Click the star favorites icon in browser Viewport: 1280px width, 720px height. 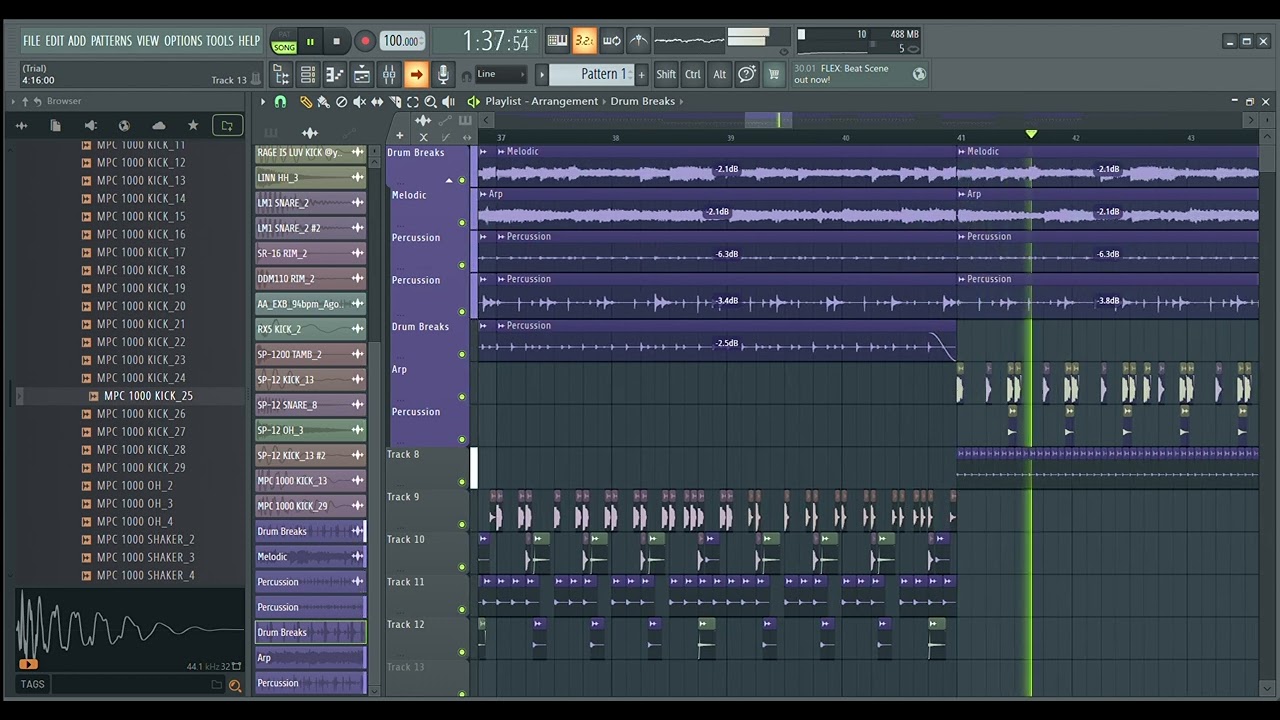click(x=193, y=126)
